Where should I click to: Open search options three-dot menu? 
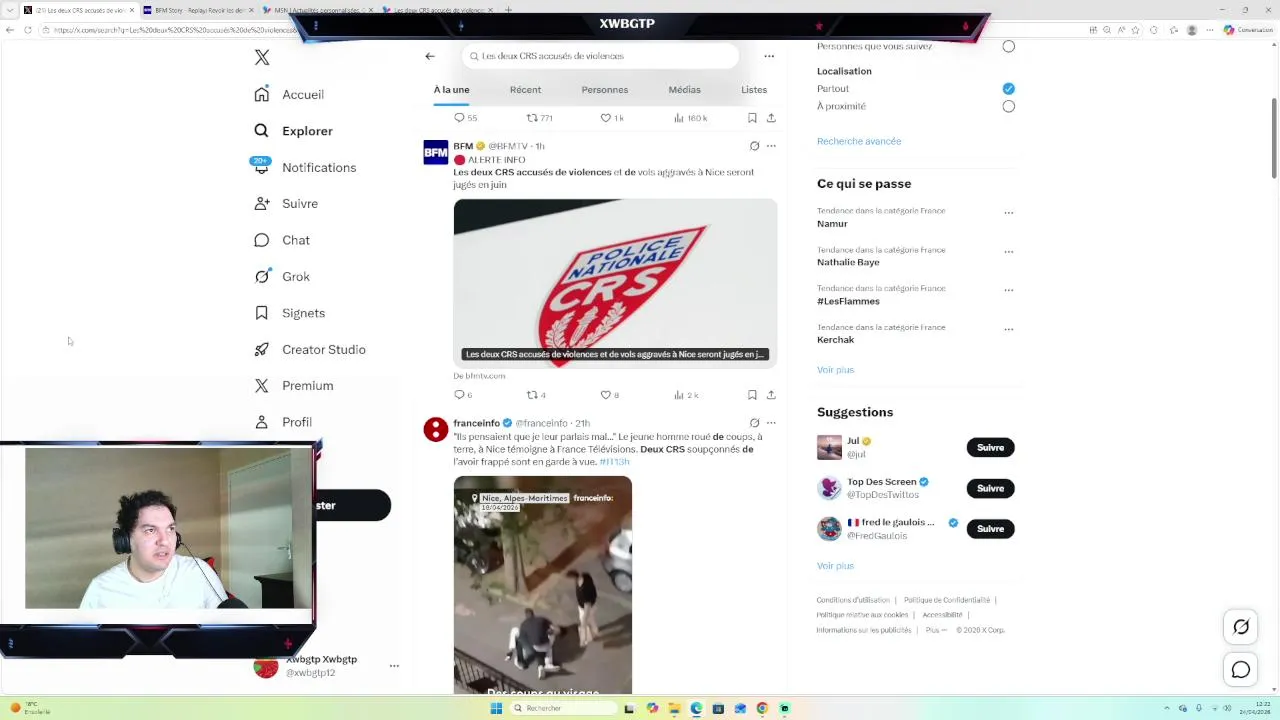tap(769, 56)
